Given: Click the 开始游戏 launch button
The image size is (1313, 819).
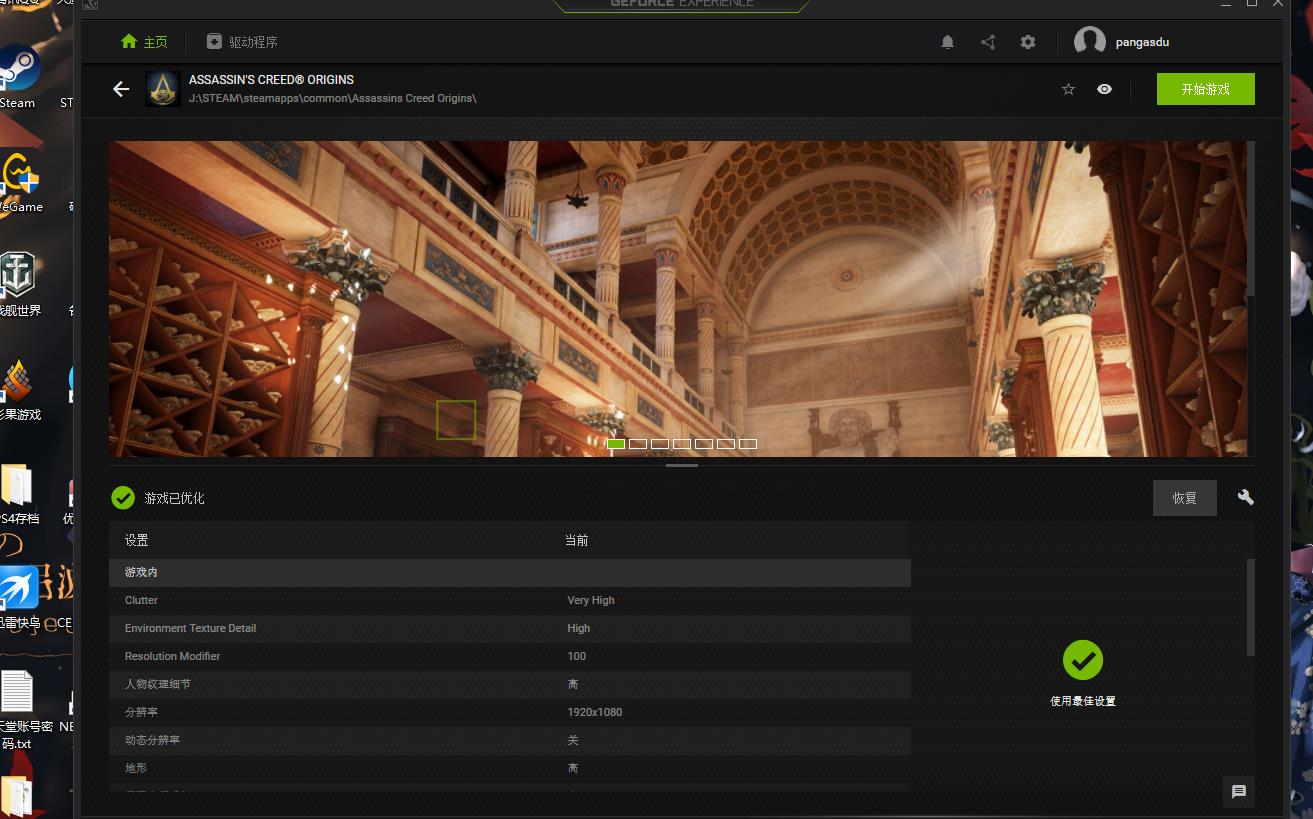Looking at the screenshot, I should (x=1205, y=89).
